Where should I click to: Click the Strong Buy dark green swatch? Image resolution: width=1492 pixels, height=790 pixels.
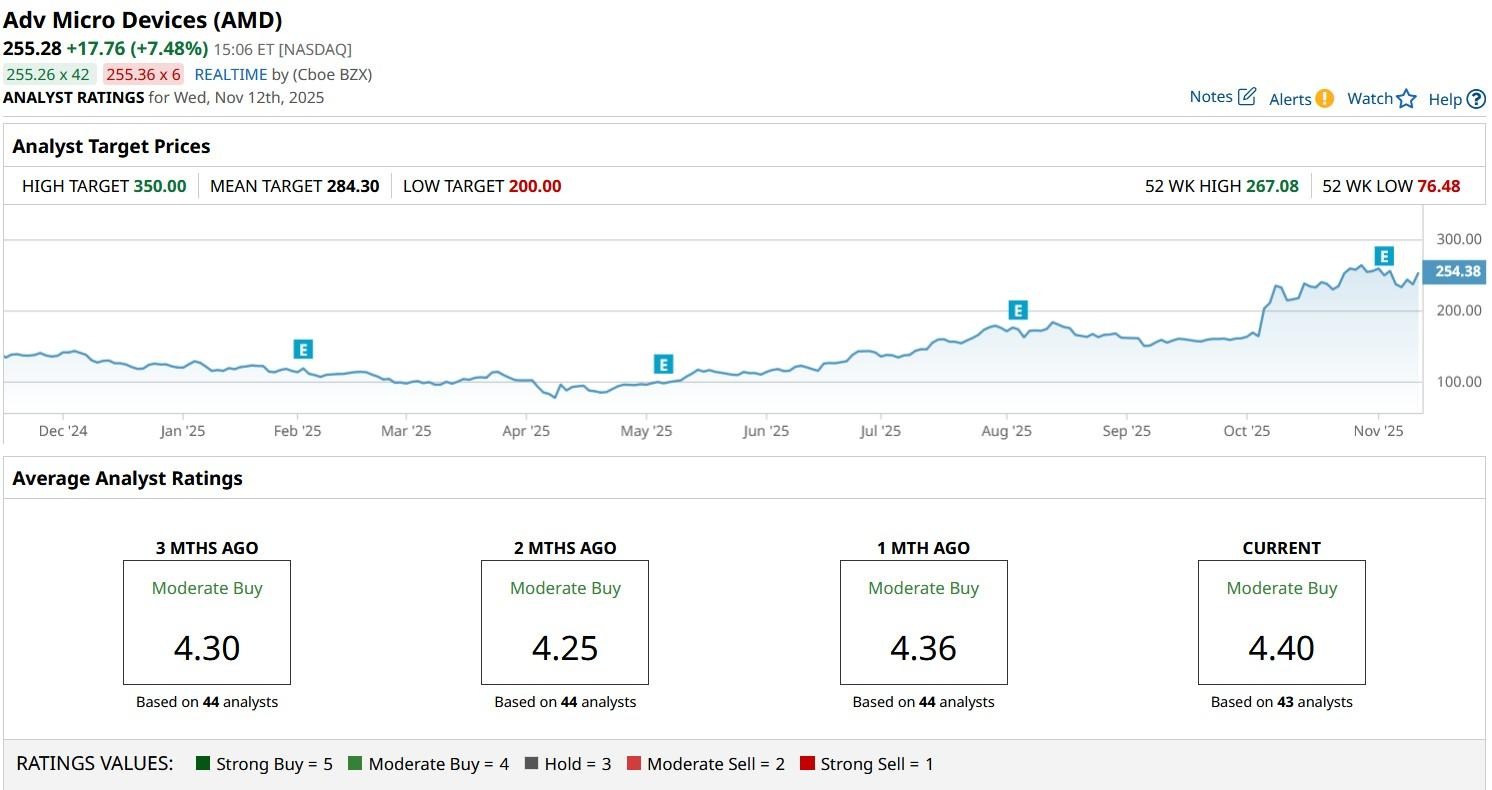(x=203, y=764)
